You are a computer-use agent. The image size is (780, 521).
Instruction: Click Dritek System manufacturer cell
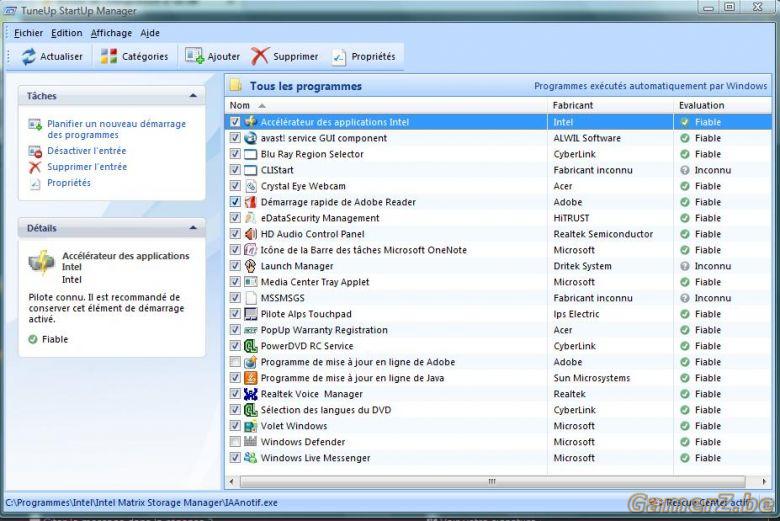point(583,266)
